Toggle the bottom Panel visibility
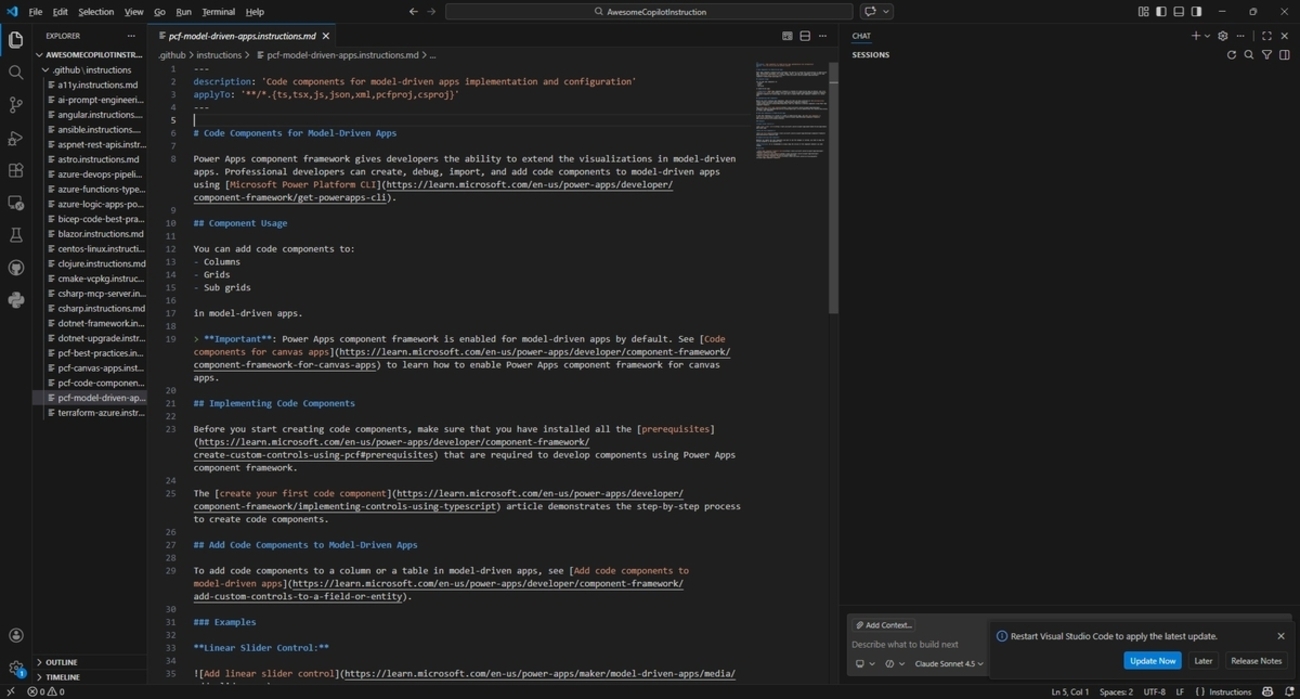 tap(1179, 12)
